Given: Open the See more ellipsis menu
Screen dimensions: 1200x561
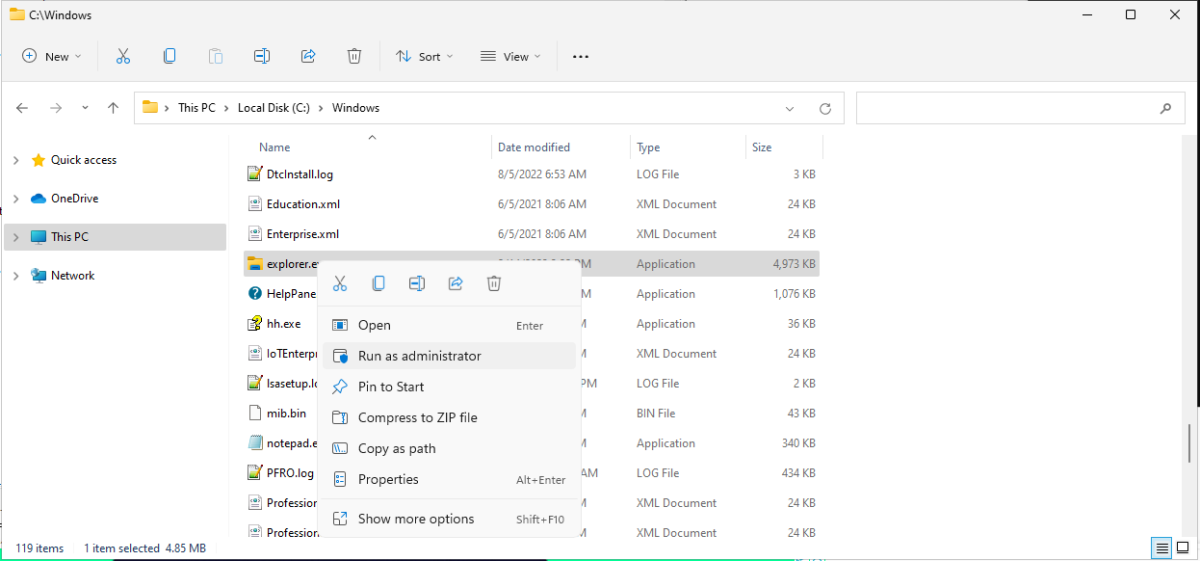Looking at the screenshot, I should [580, 57].
